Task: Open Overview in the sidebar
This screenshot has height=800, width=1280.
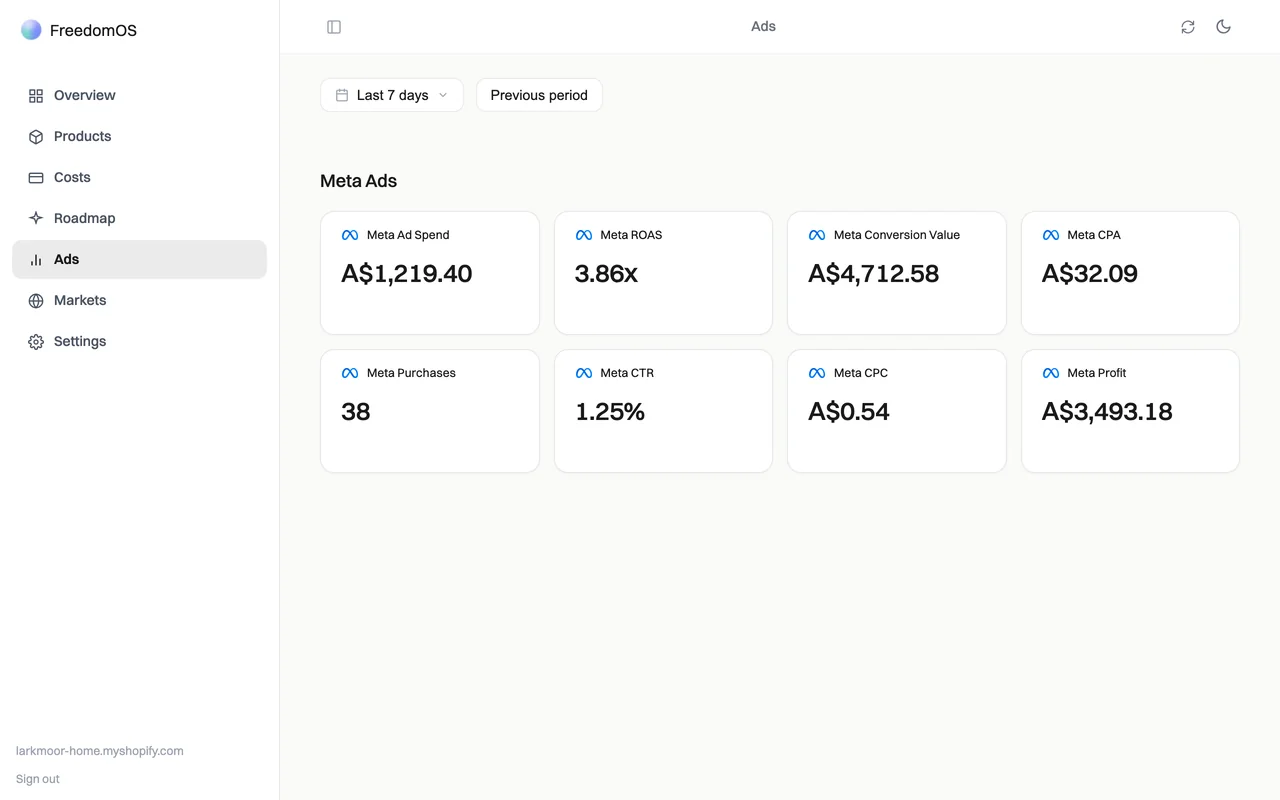Action: tap(139, 96)
